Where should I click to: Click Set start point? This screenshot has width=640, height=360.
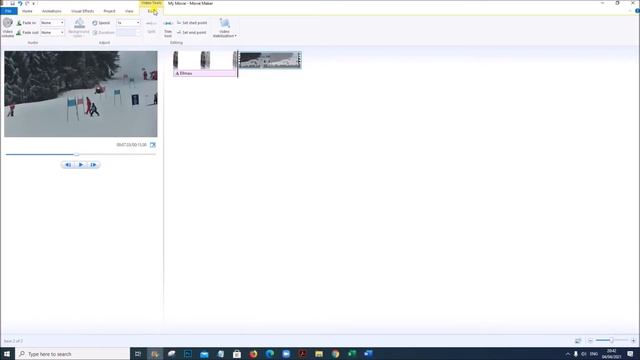[192, 23]
